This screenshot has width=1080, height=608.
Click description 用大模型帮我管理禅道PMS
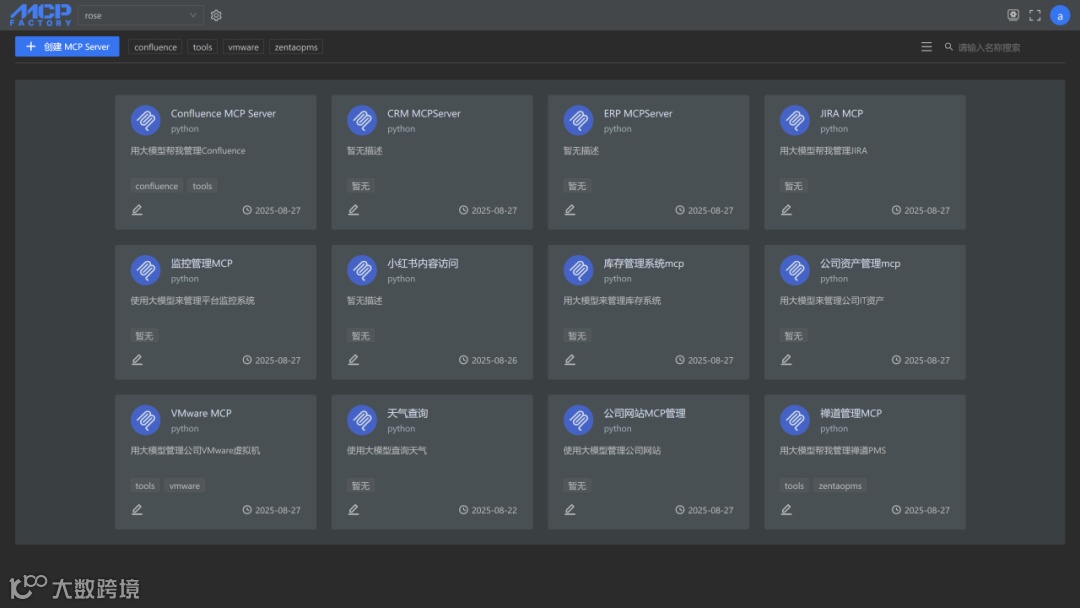tap(833, 451)
